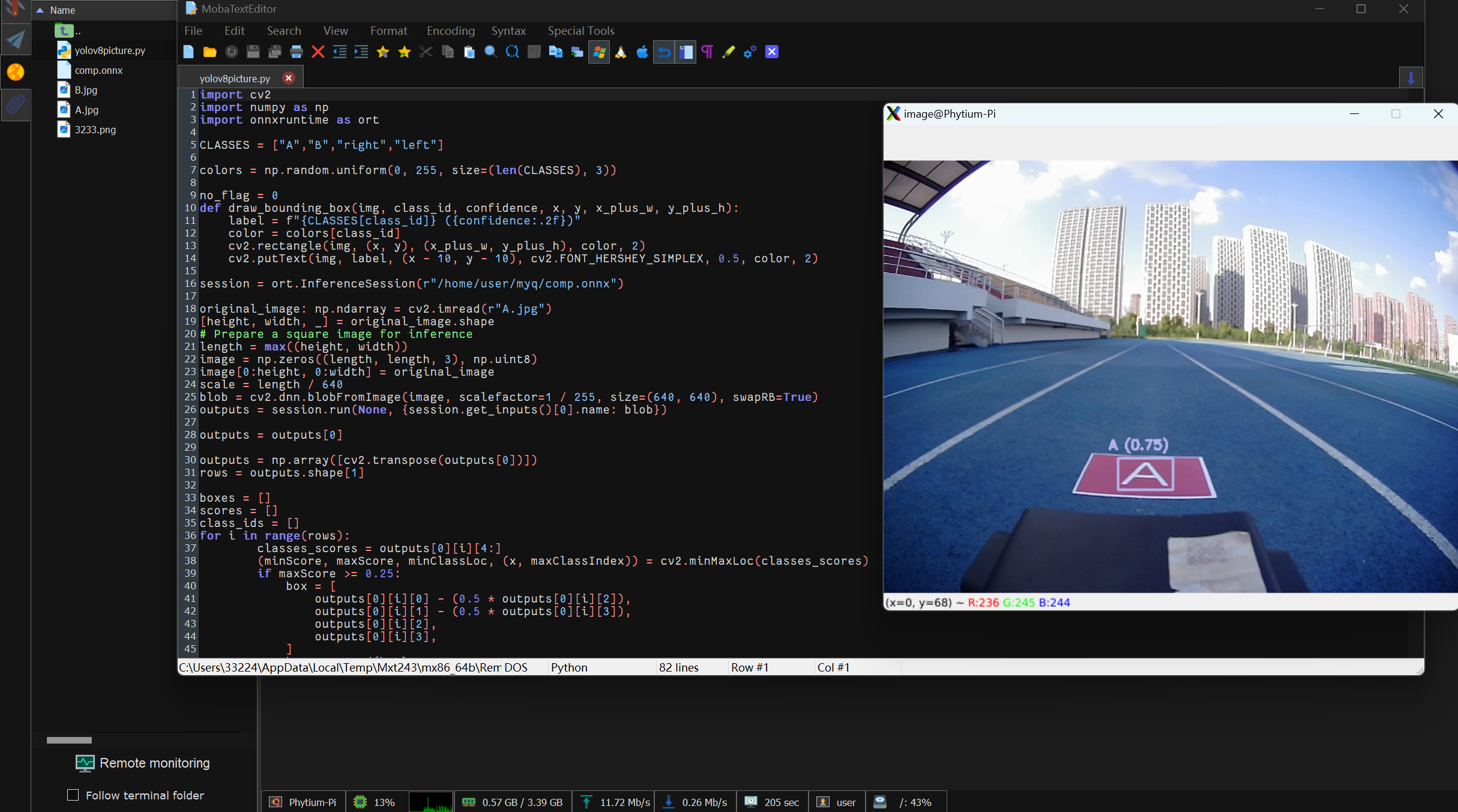
Task: Click the Remote monitoring button
Action: [x=143, y=763]
